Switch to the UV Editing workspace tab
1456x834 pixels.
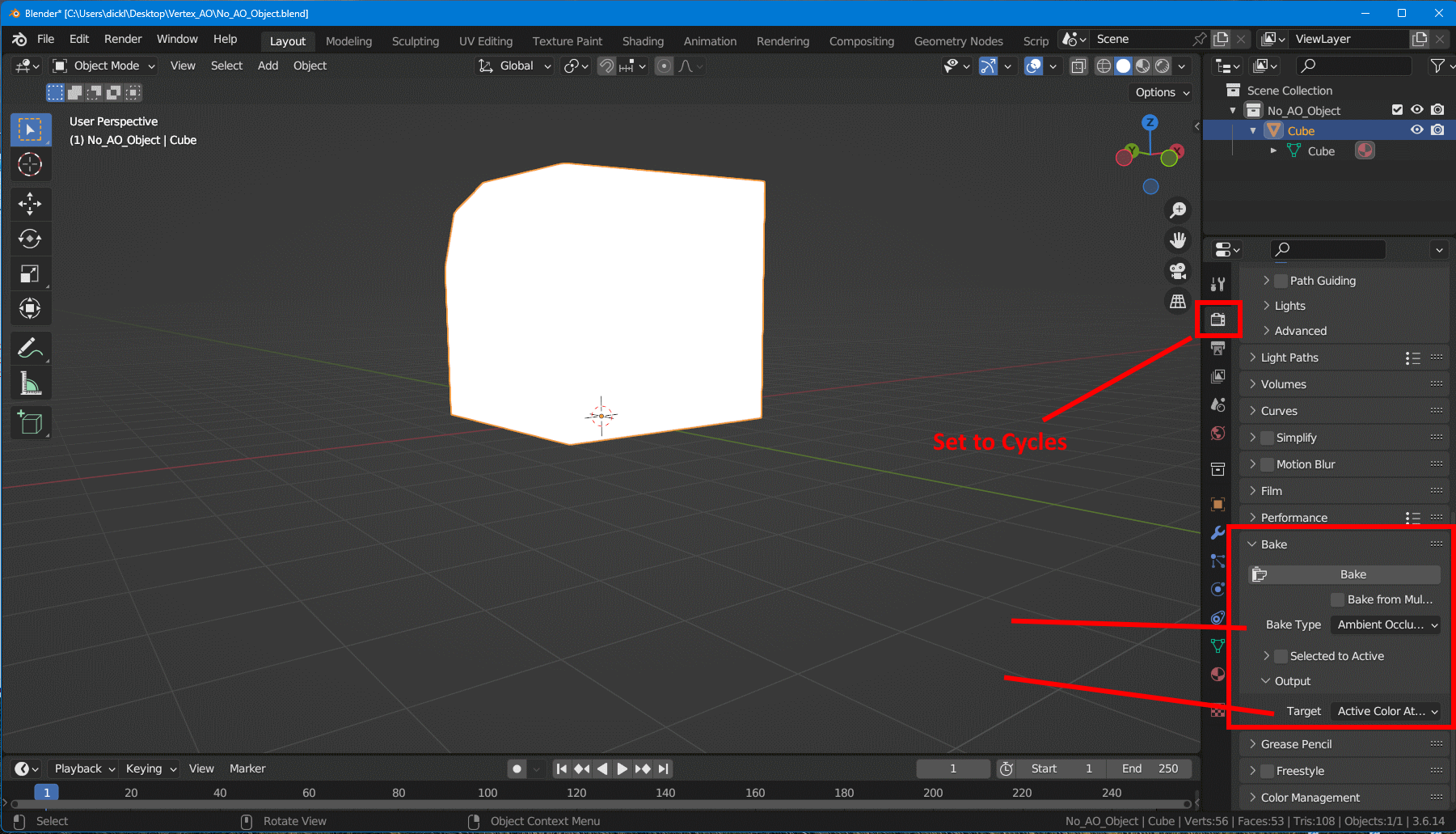[486, 41]
